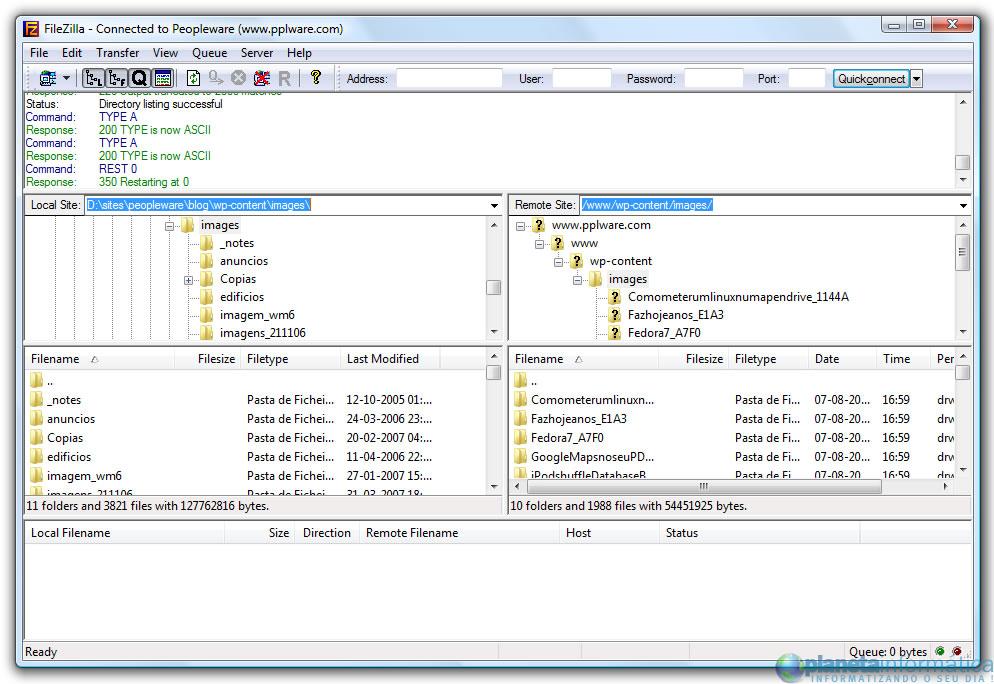
Task: Open the File menu
Action: tap(39, 53)
